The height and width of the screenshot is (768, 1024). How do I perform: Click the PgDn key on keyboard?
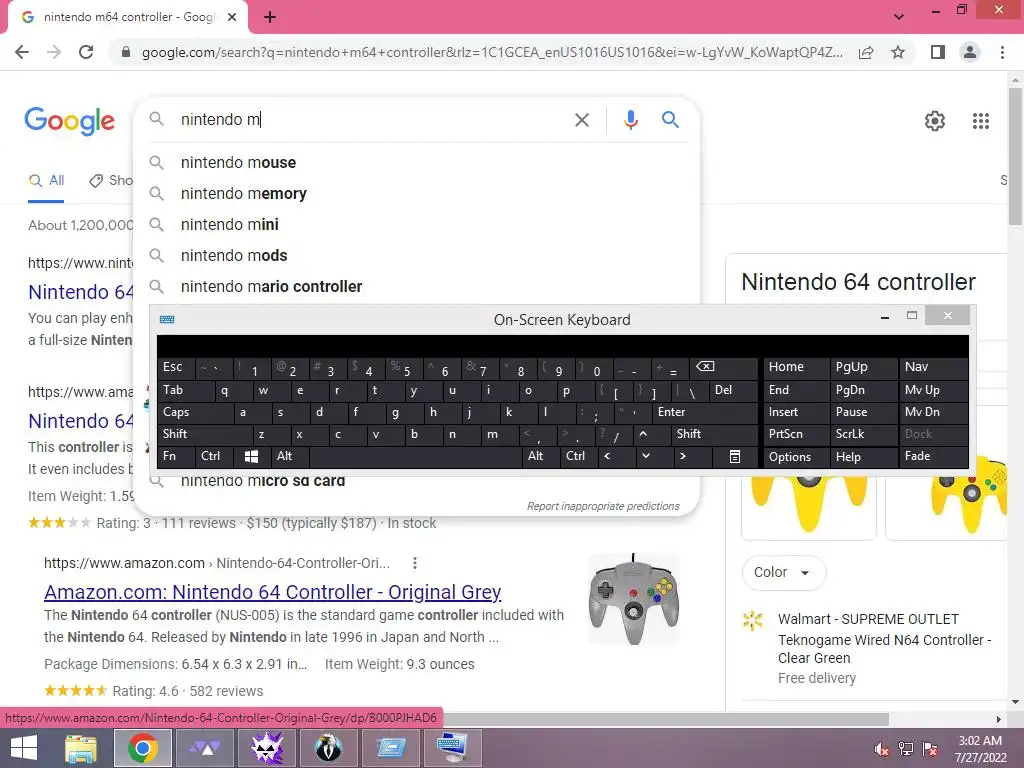[x=862, y=390]
